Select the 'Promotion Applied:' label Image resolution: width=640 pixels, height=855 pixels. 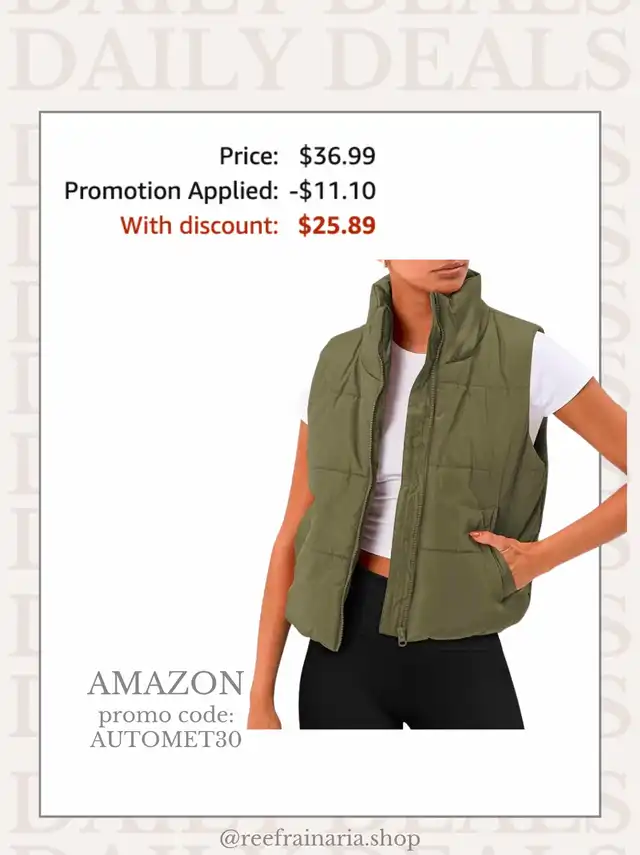171,191
